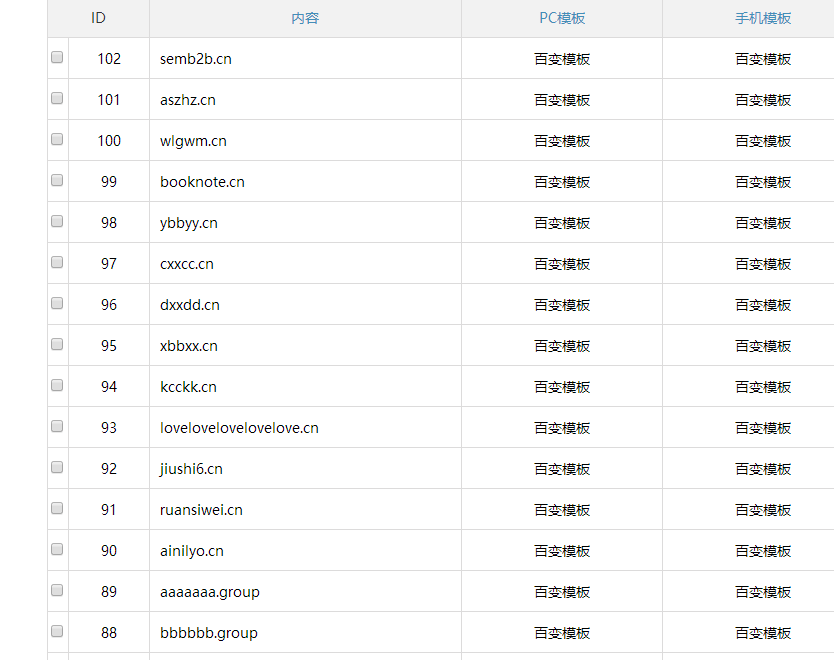Click PC template 百变模板 for ybbyy.cn
Screen dimensions: 834x660
pyautogui.click(x=562, y=223)
